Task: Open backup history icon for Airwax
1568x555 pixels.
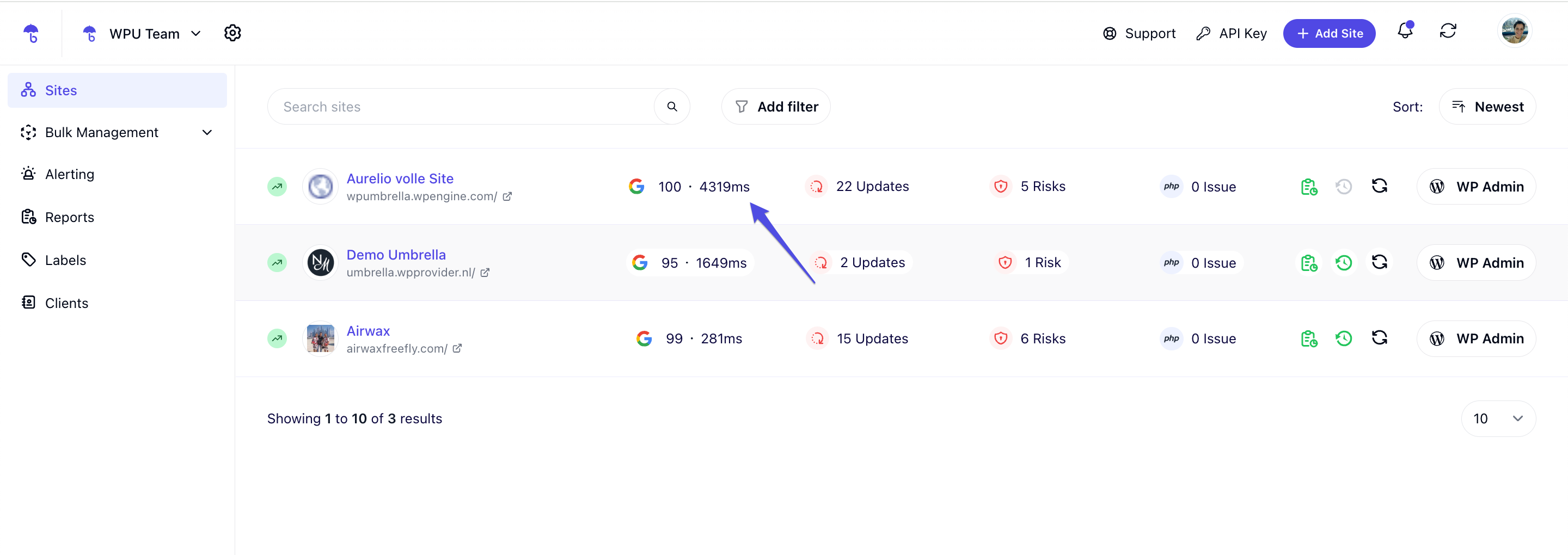Action: point(1343,339)
